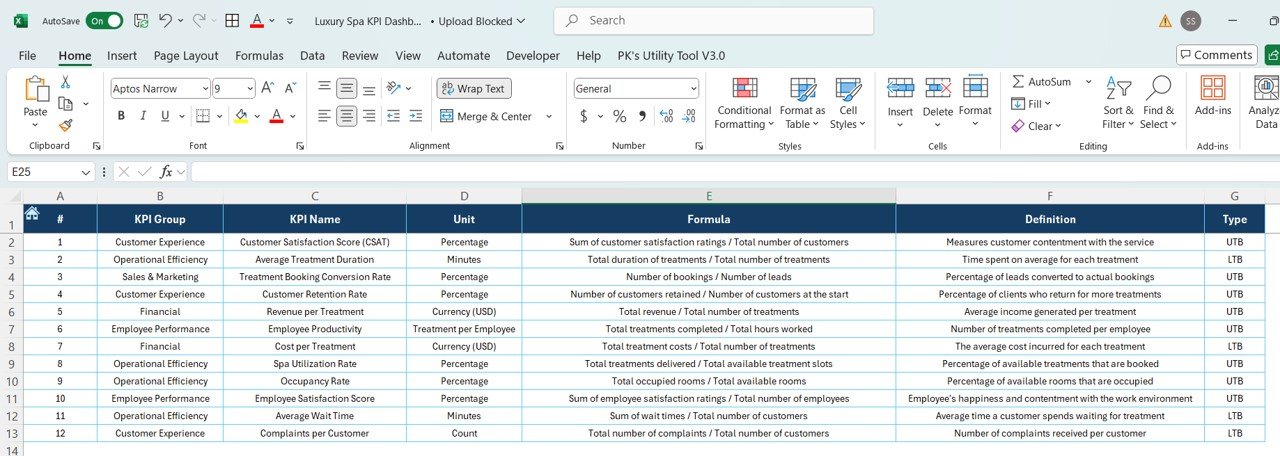Apply Comma Style format

[x=641, y=116]
